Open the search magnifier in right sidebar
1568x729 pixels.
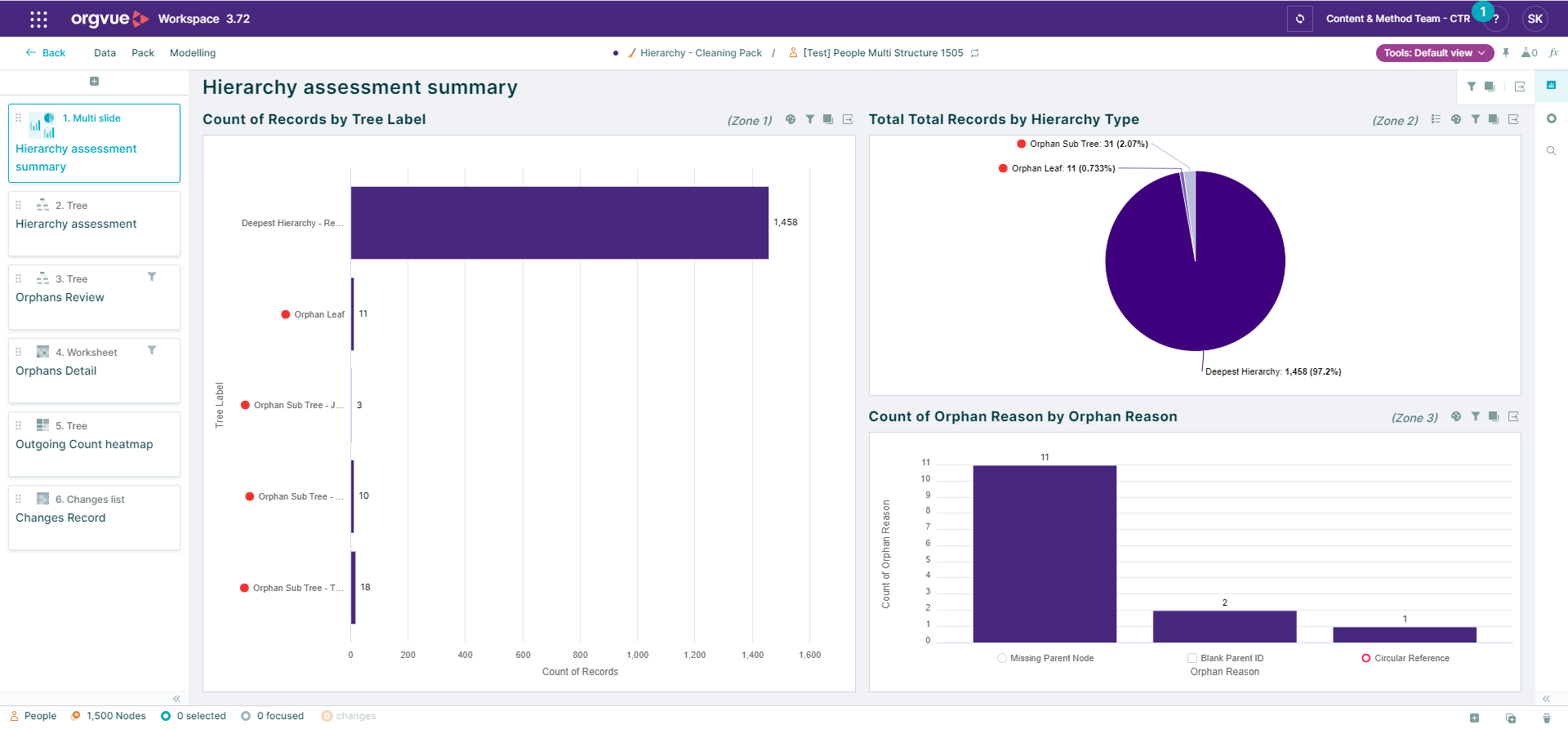tap(1551, 151)
